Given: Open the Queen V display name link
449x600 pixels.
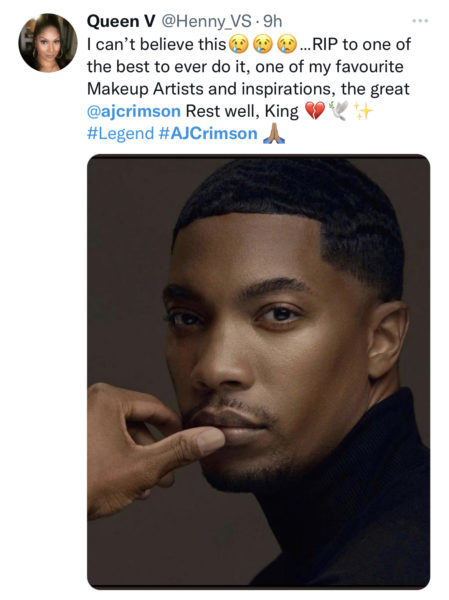Looking at the screenshot, I should click(121, 21).
